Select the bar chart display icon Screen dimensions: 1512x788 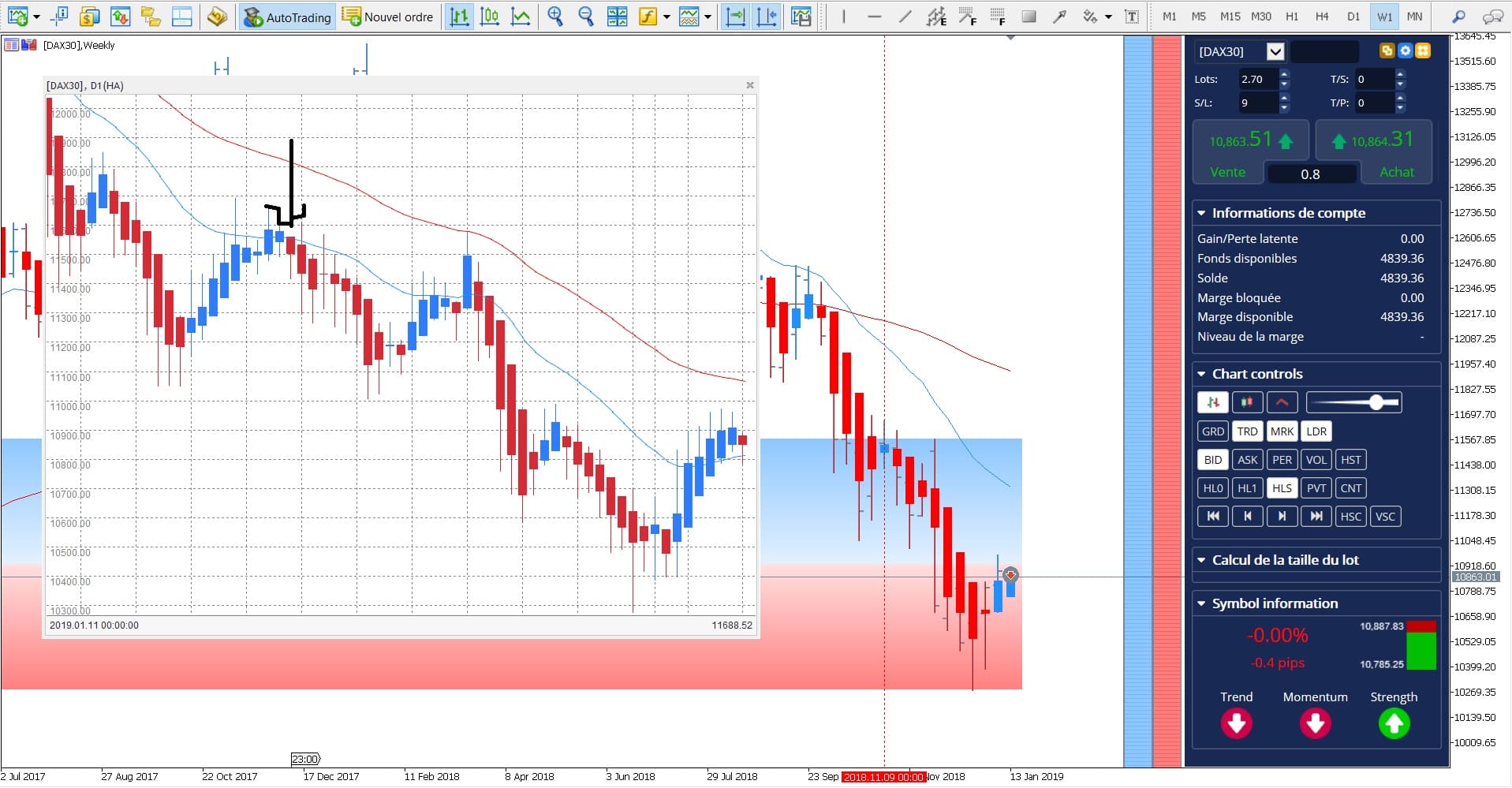(x=460, y=16)
